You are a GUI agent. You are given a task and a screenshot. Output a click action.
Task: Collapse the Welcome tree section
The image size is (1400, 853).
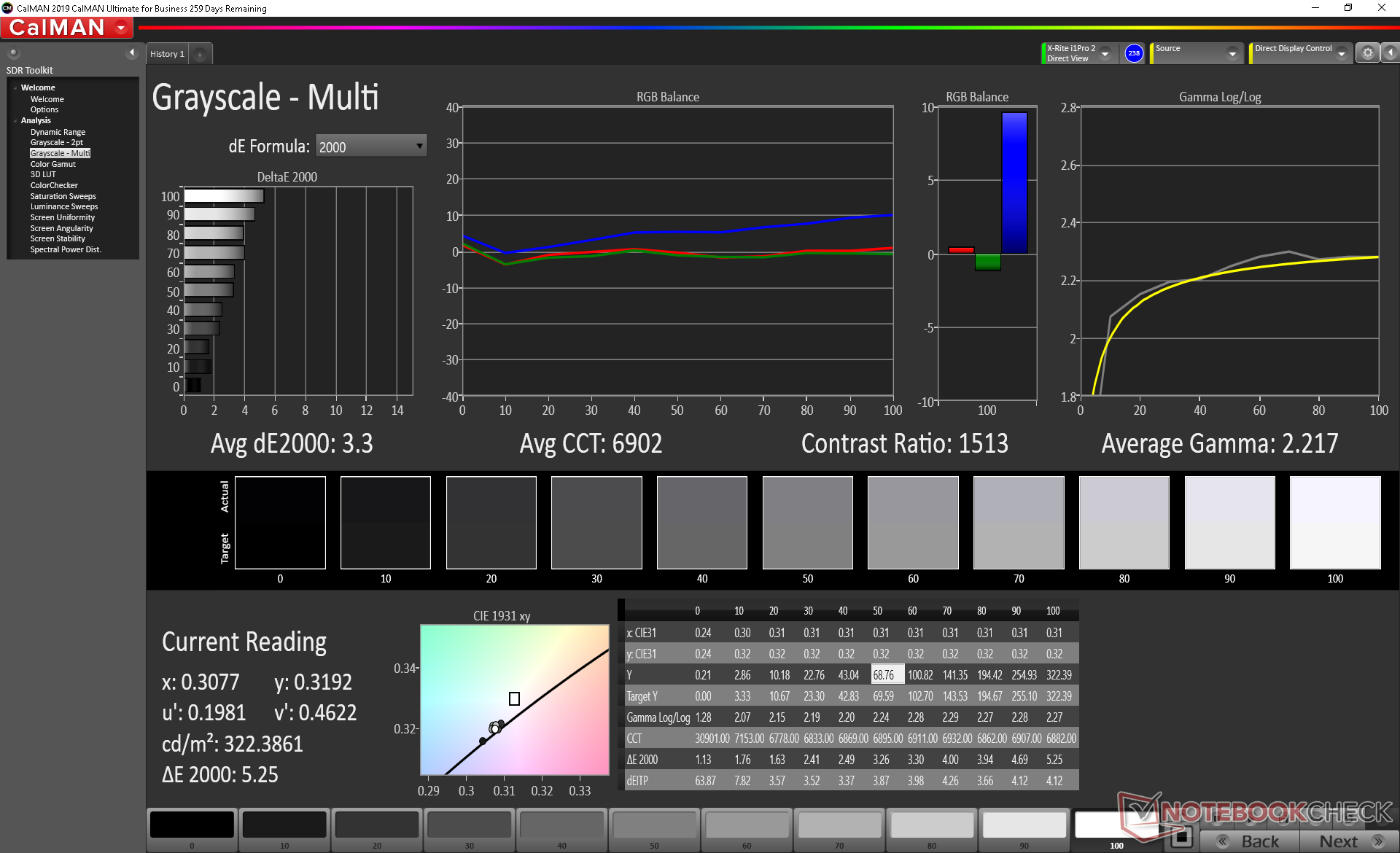(x=15, y=88)
